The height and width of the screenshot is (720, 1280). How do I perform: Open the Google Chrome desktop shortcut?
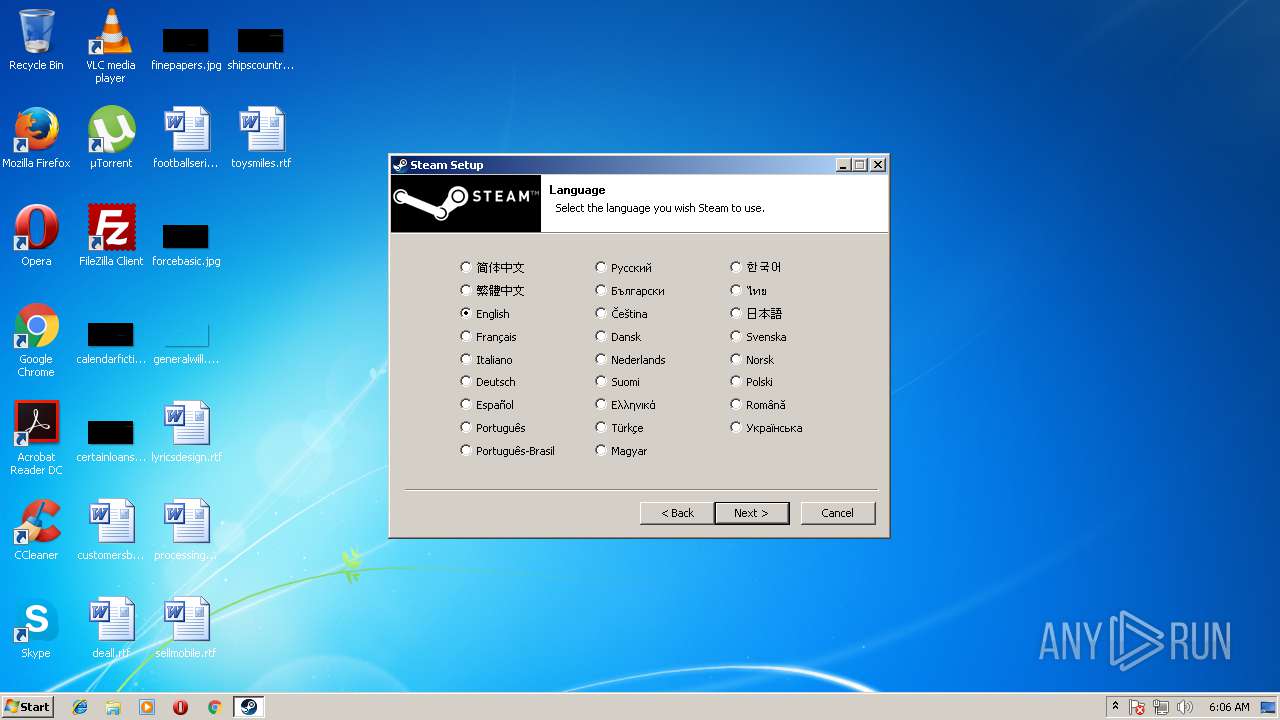click(36, 340)
